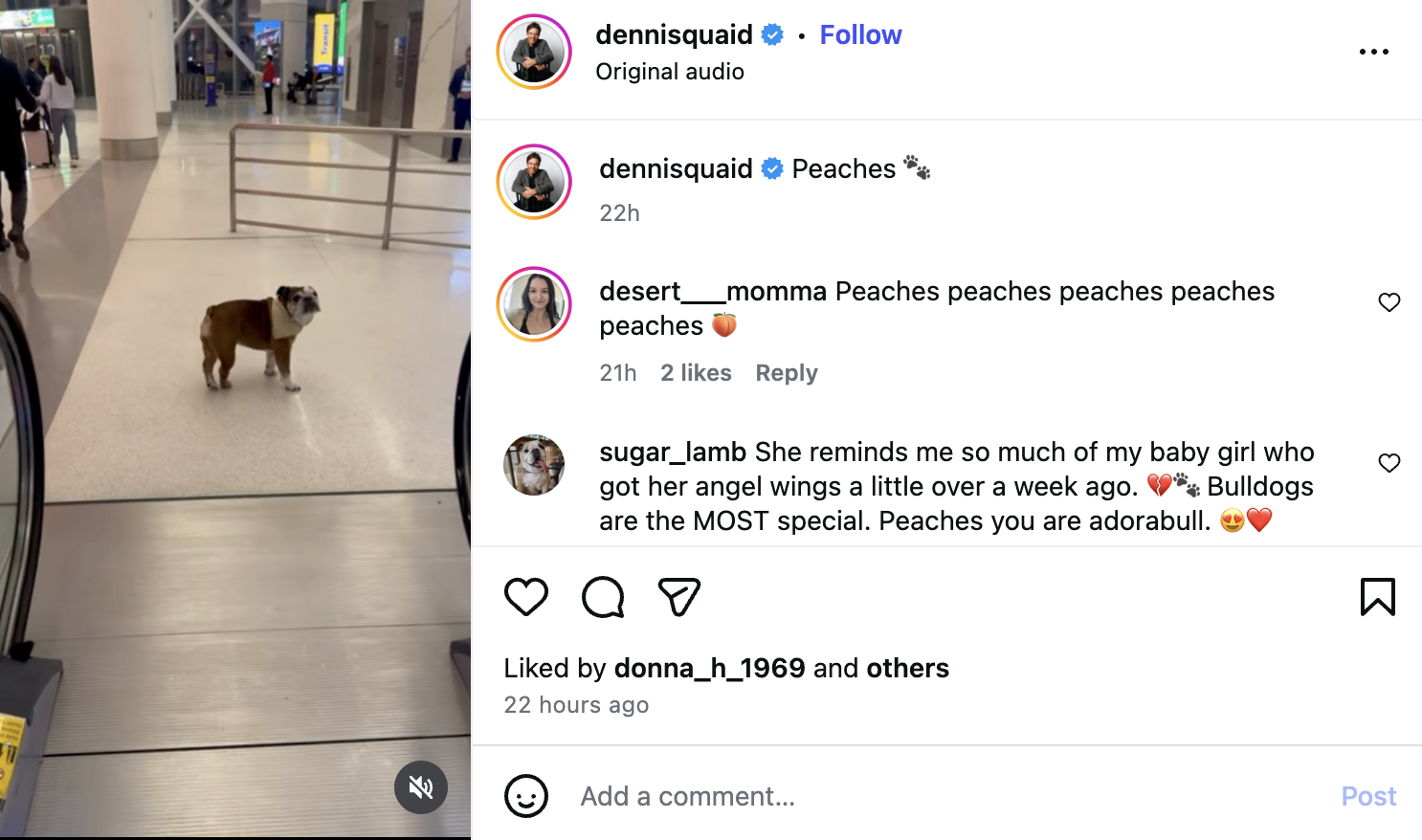Image resolution: width=1422 pixels, height=840 pixels.
Task: Follow dennisquaid
Action: point(859,34)
